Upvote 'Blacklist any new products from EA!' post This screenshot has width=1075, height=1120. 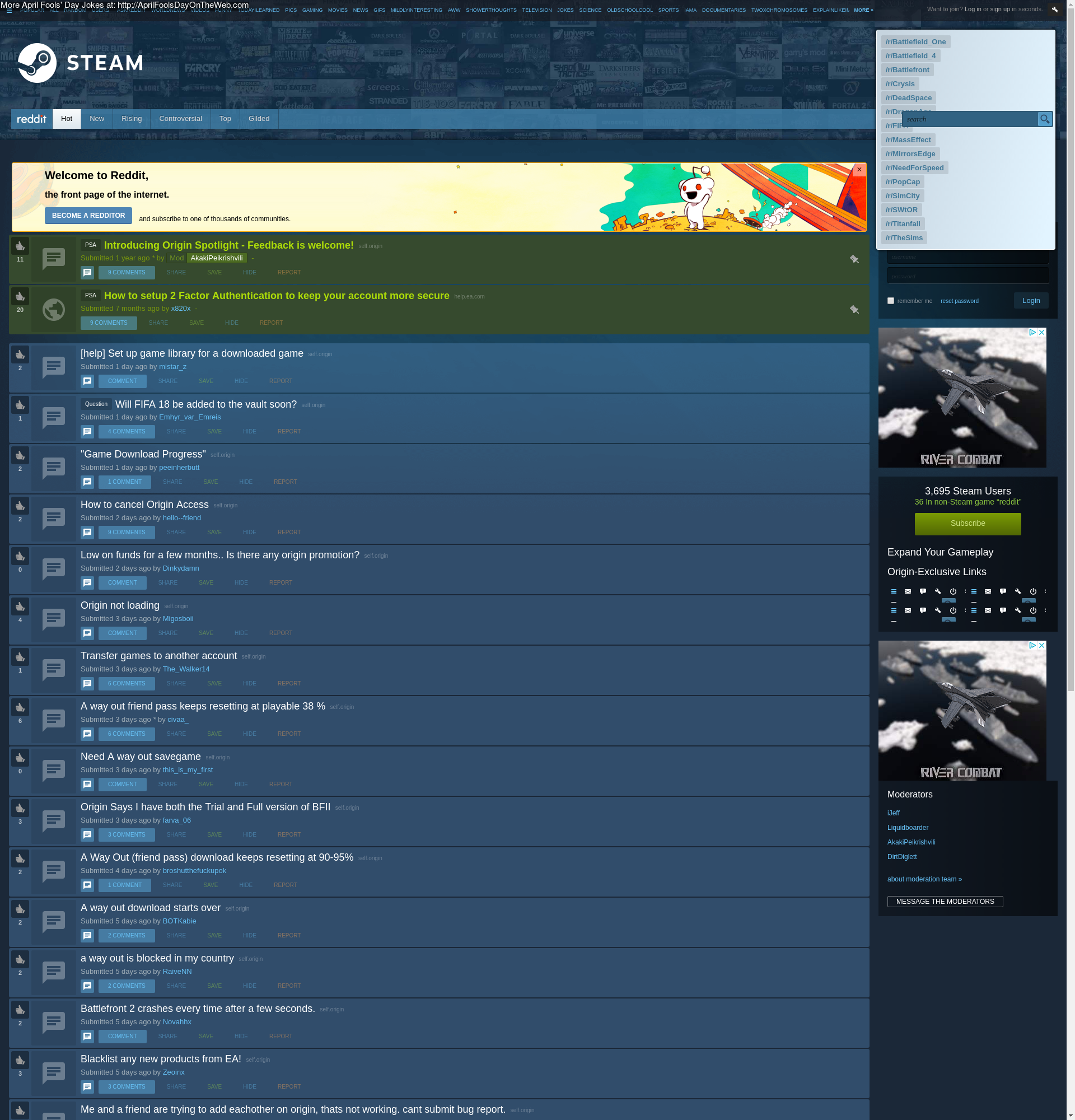tap(20, 1060)
